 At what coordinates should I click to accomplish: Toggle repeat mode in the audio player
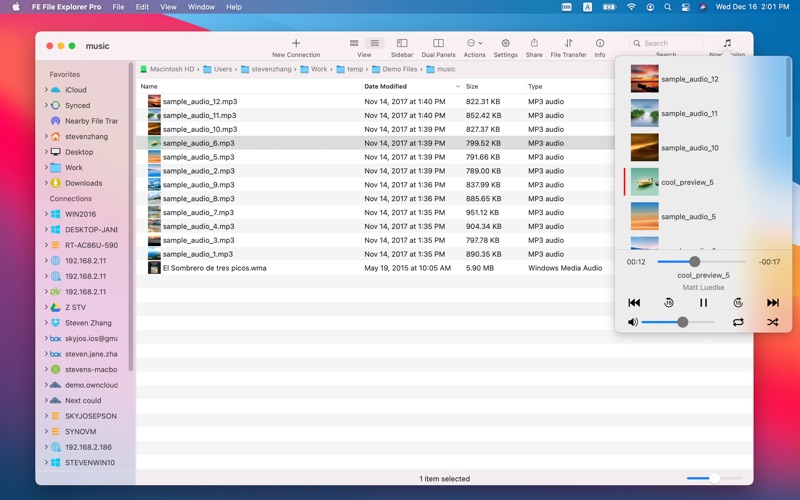point(738,322)
